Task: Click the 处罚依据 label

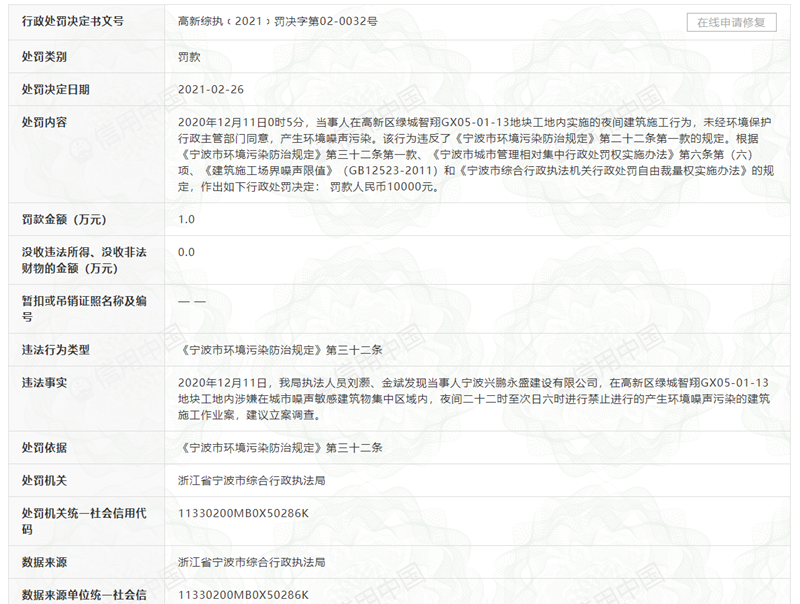Action: click(x=44, y=448)
